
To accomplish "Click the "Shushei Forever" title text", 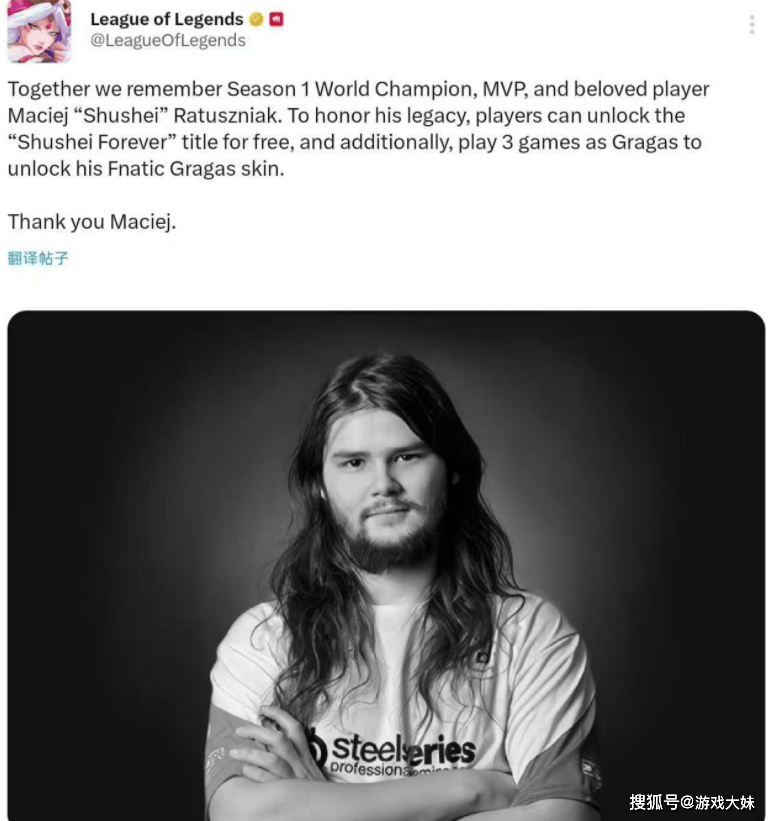I will [92, 142].
